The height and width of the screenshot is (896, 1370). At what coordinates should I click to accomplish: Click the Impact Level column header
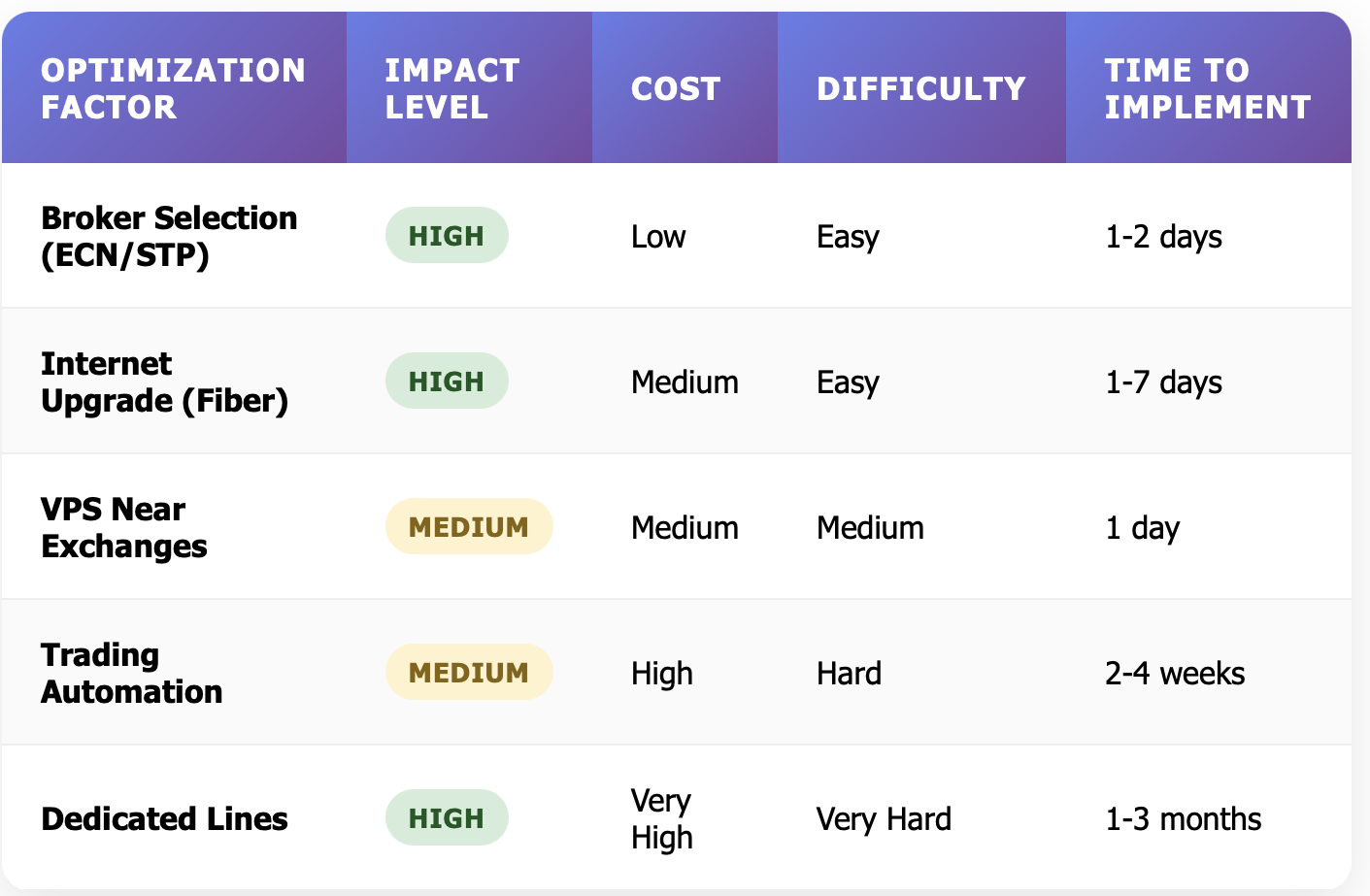click(452, 88)
